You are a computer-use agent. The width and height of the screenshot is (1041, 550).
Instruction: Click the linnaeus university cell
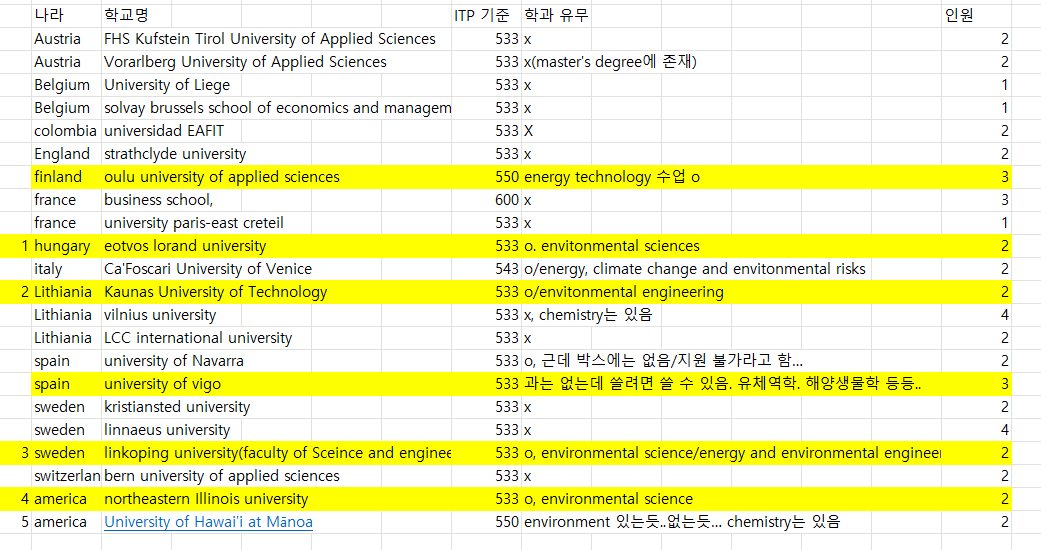pyautogui.click(x=167, y=430)
